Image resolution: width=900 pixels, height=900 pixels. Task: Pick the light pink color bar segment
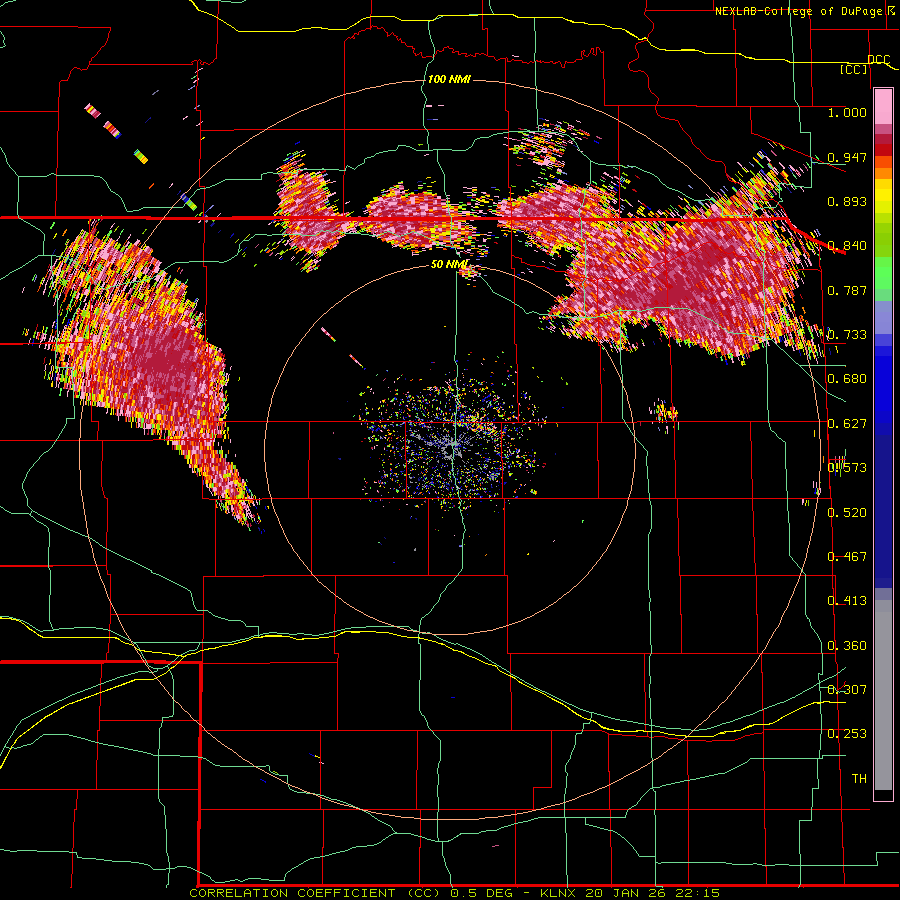coord(883,107)
